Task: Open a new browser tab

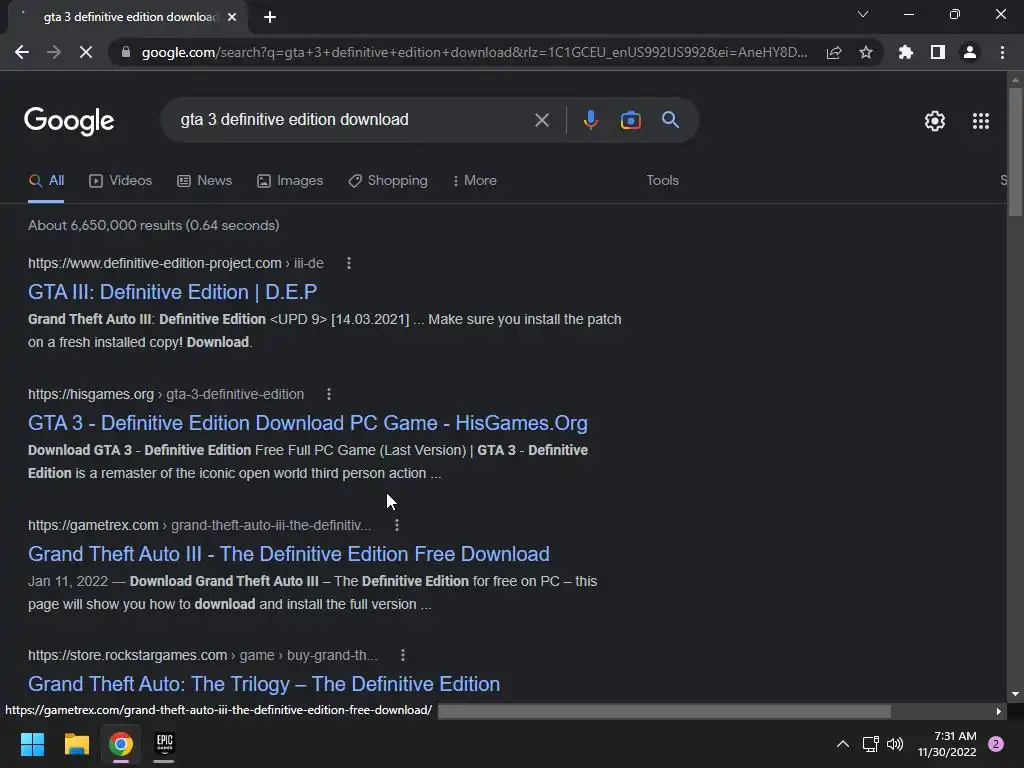Action: point(270,17)
